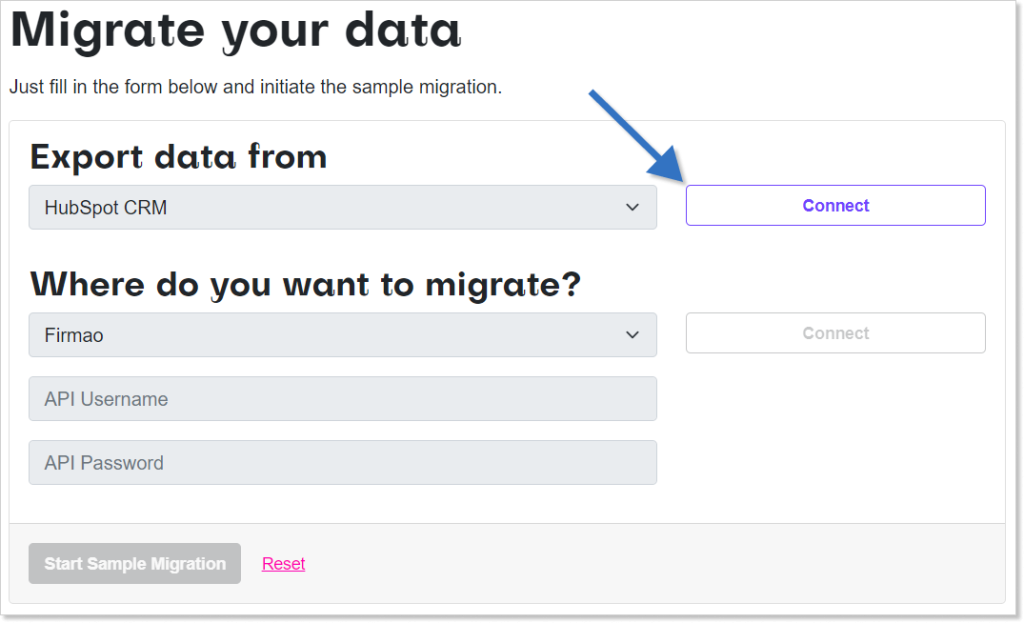The height and width of the screenshot is (623, 1024).
Task: Click the 'API Password' placeholder text
Action: (104, 463)
